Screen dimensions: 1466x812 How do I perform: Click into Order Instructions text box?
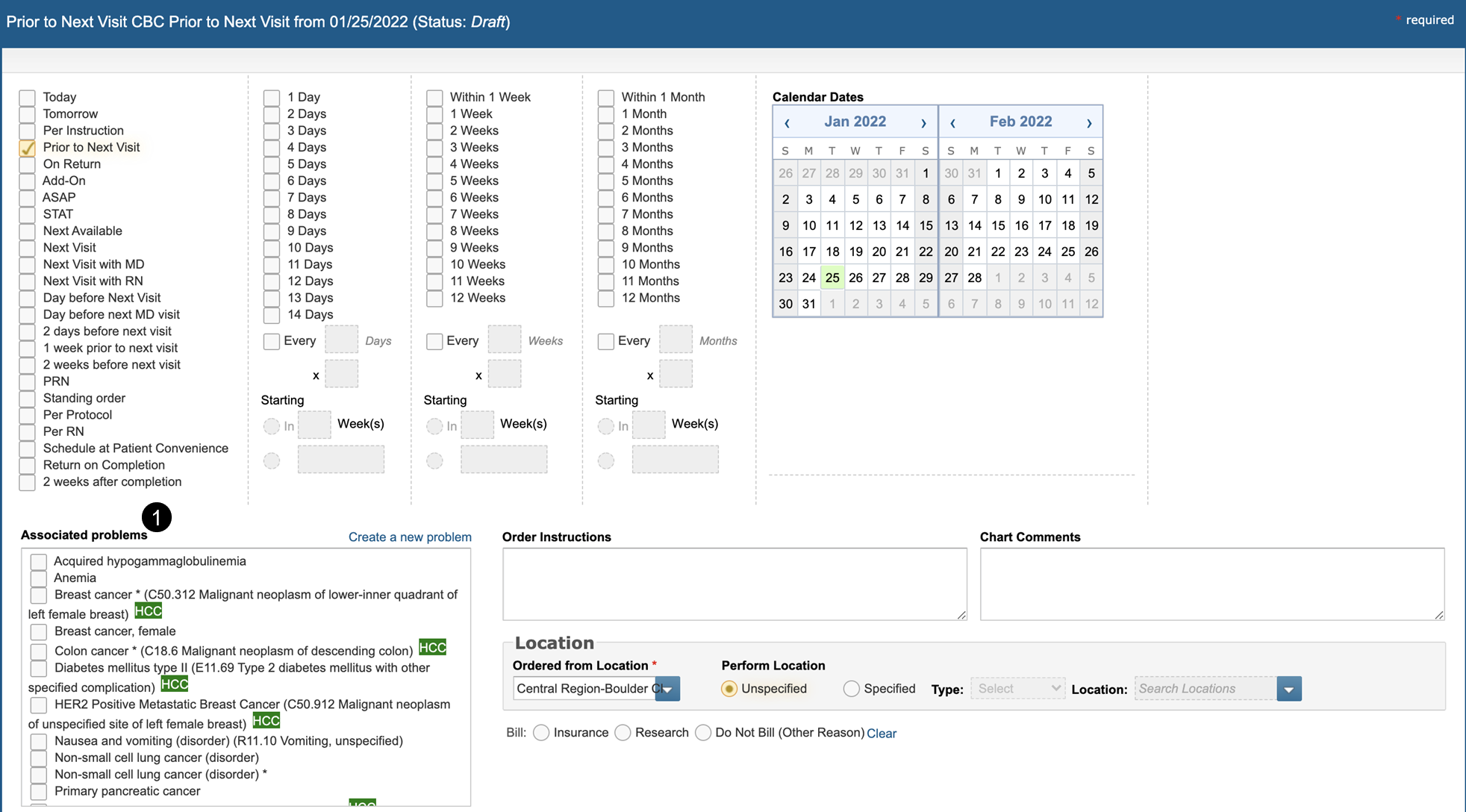pyautogui.click(x=734, y=584)
